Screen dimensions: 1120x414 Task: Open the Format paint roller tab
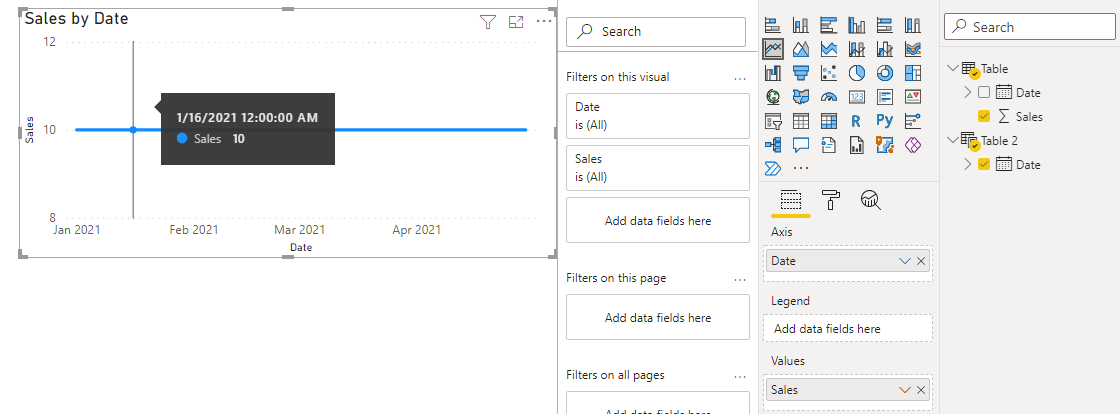[831, 200]
